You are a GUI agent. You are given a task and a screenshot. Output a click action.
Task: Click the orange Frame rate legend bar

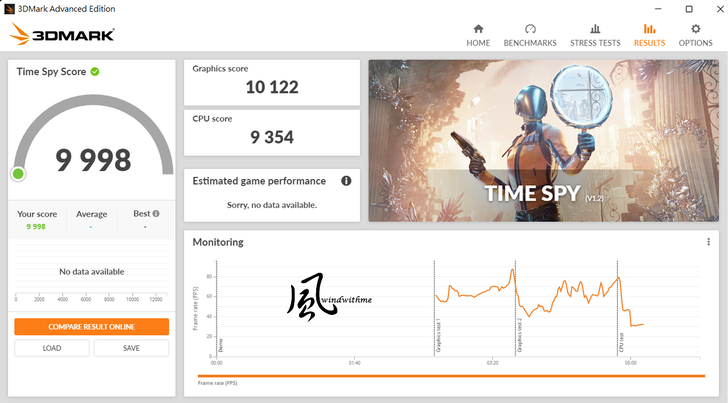tap(451, 376)
